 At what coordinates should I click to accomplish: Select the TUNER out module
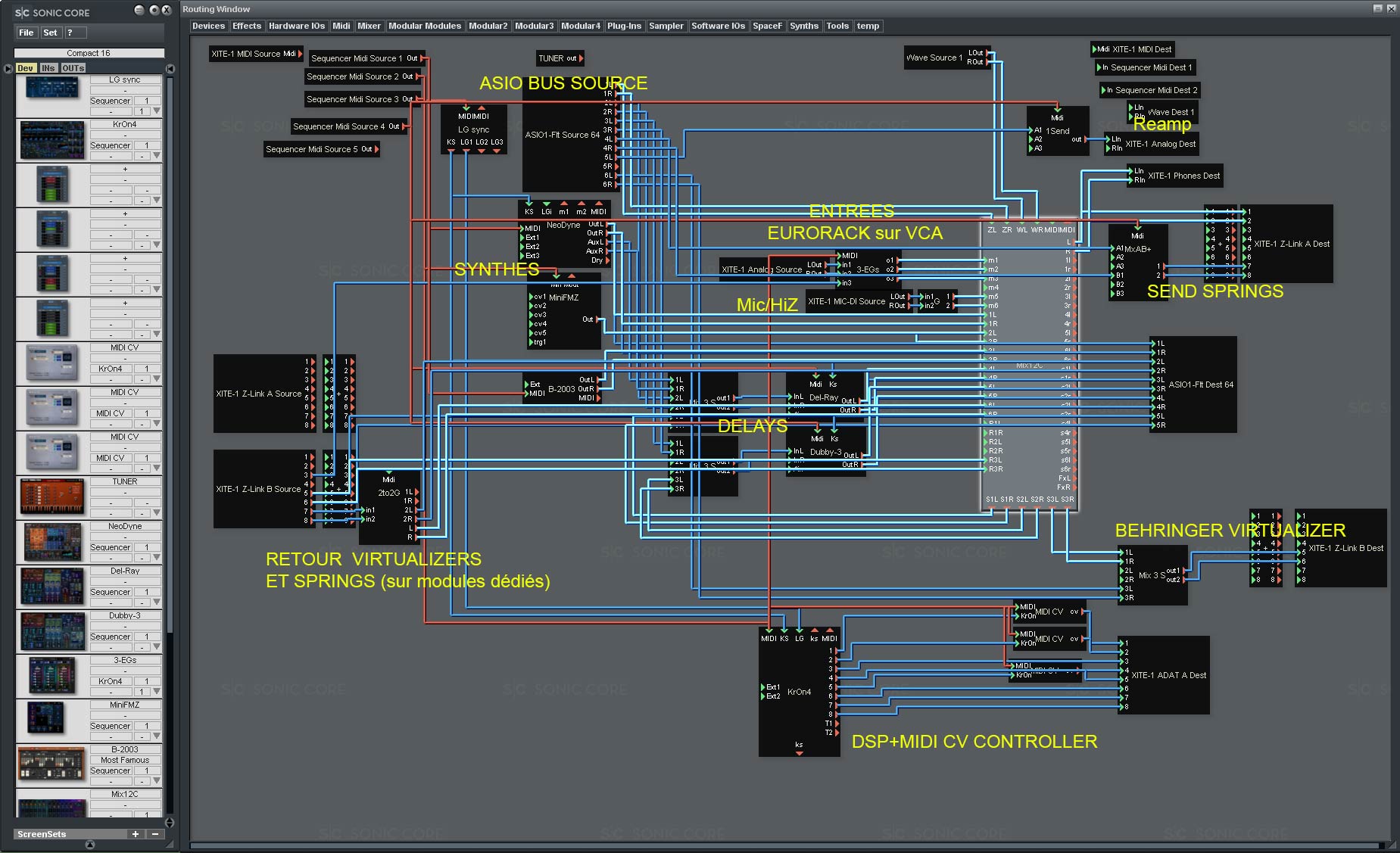[x=560, y=58]
